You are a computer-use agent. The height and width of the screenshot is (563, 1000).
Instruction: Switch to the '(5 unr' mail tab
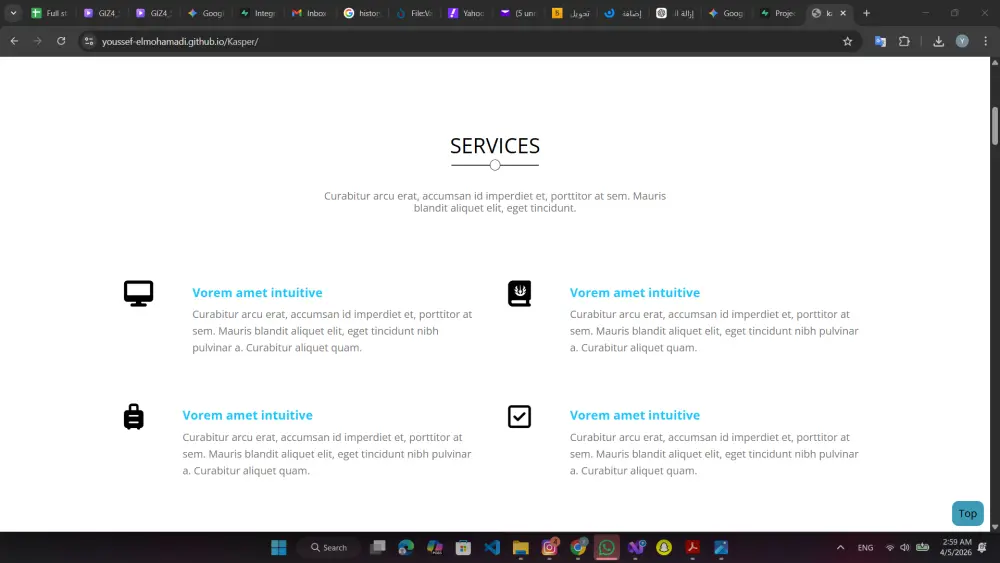click(x=518, y=13)
